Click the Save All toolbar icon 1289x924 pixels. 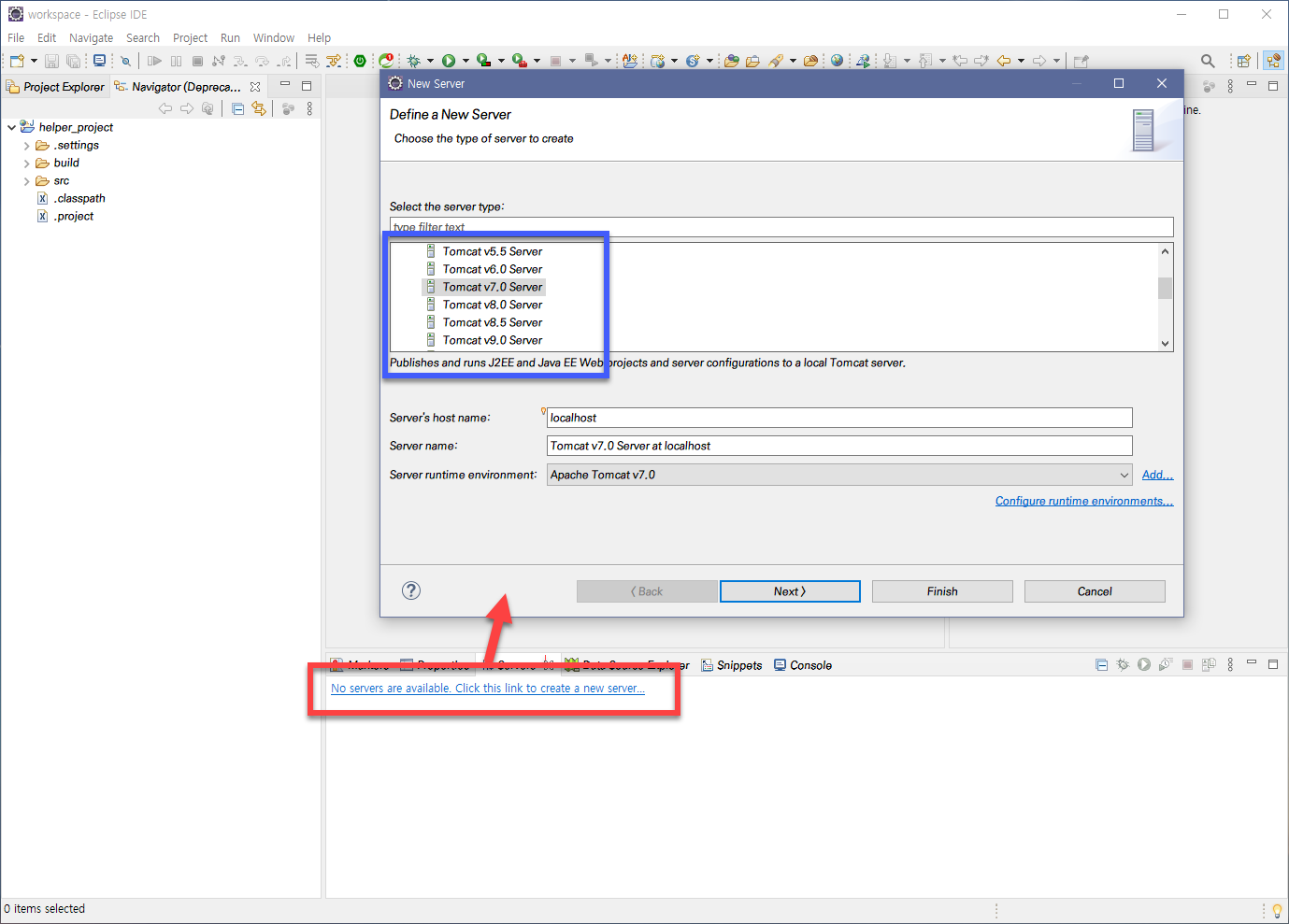pyautogui.click(x=73, y=61)
